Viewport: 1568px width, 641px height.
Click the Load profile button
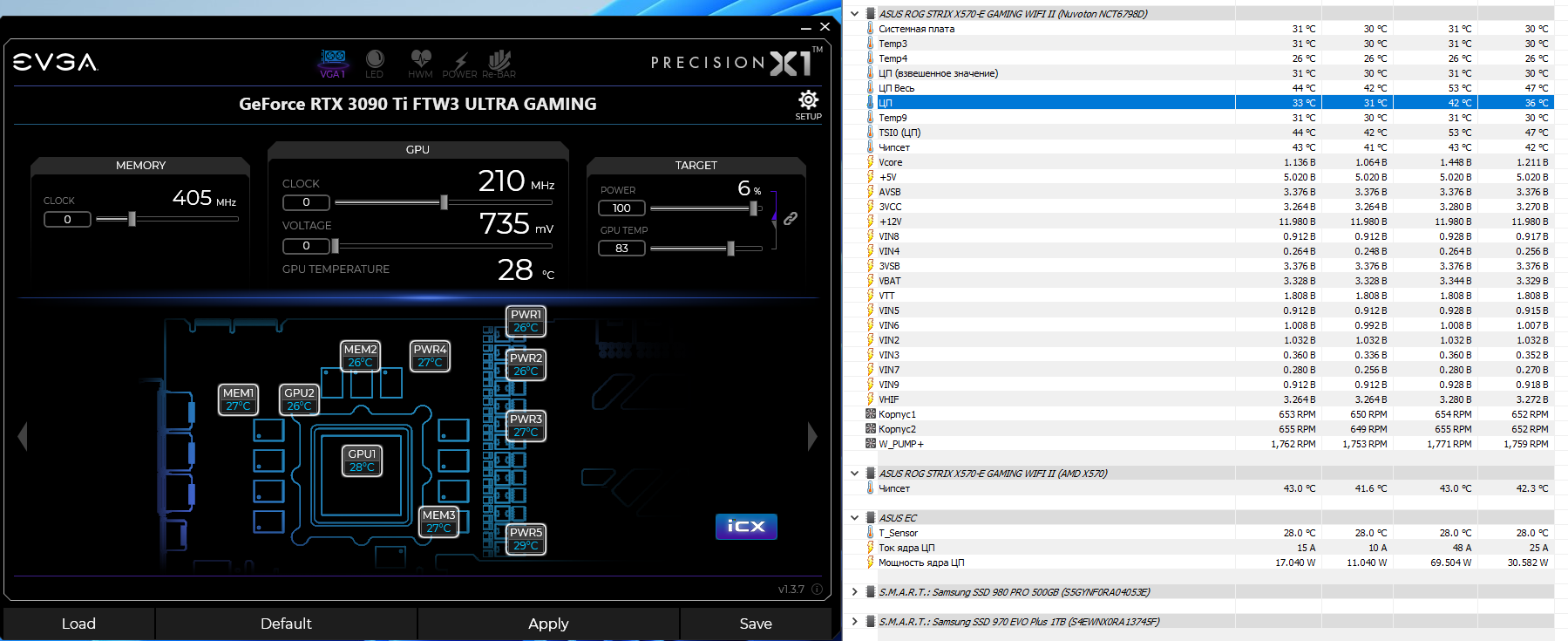(78, 624)
